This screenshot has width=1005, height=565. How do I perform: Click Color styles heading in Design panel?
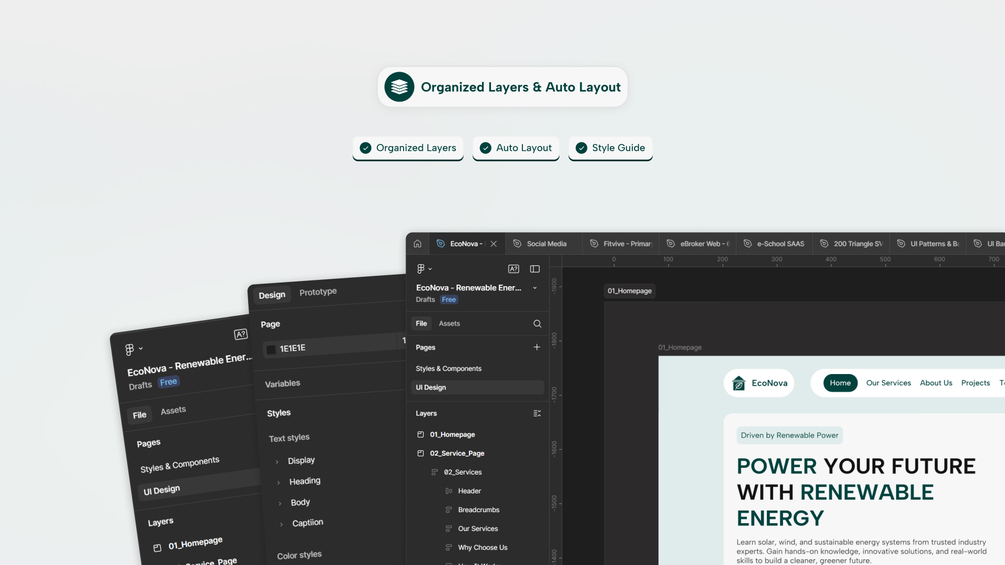(299, 555)
